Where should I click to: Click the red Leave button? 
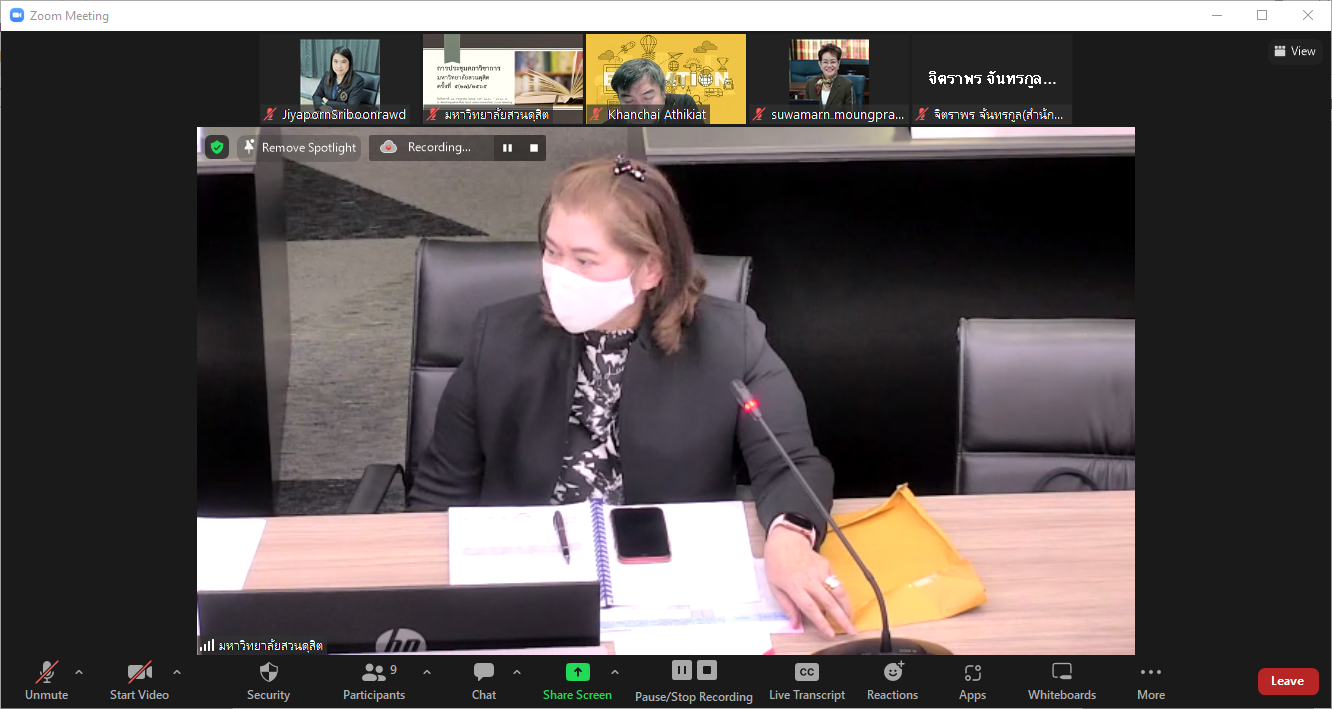coord(1287,681)
